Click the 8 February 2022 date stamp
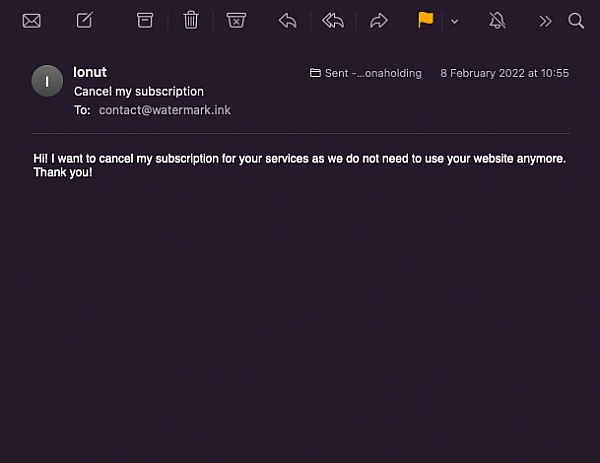 504,73
